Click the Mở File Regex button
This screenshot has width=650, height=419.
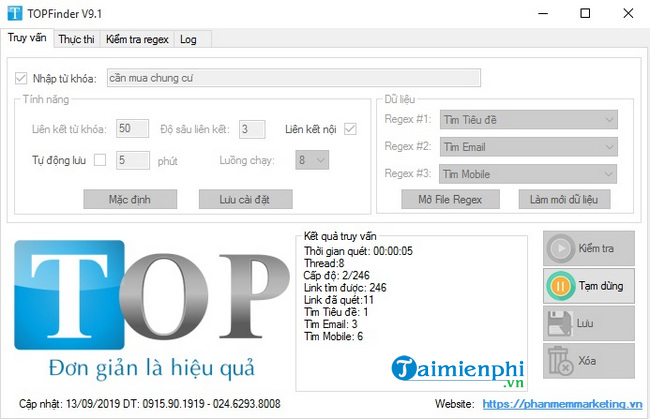(x=450, y=199)
